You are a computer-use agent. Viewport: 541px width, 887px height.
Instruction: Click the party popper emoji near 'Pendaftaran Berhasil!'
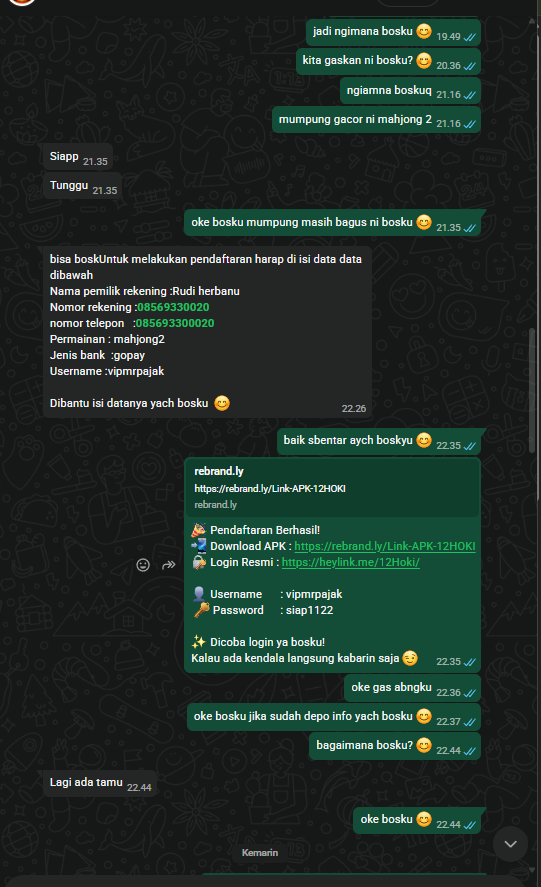199,530
